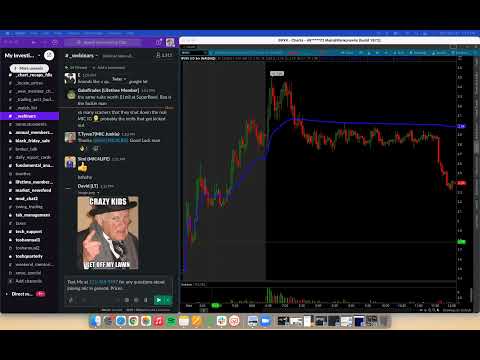Click the Slack search field
Screen dimensions: 480x360
104,42
